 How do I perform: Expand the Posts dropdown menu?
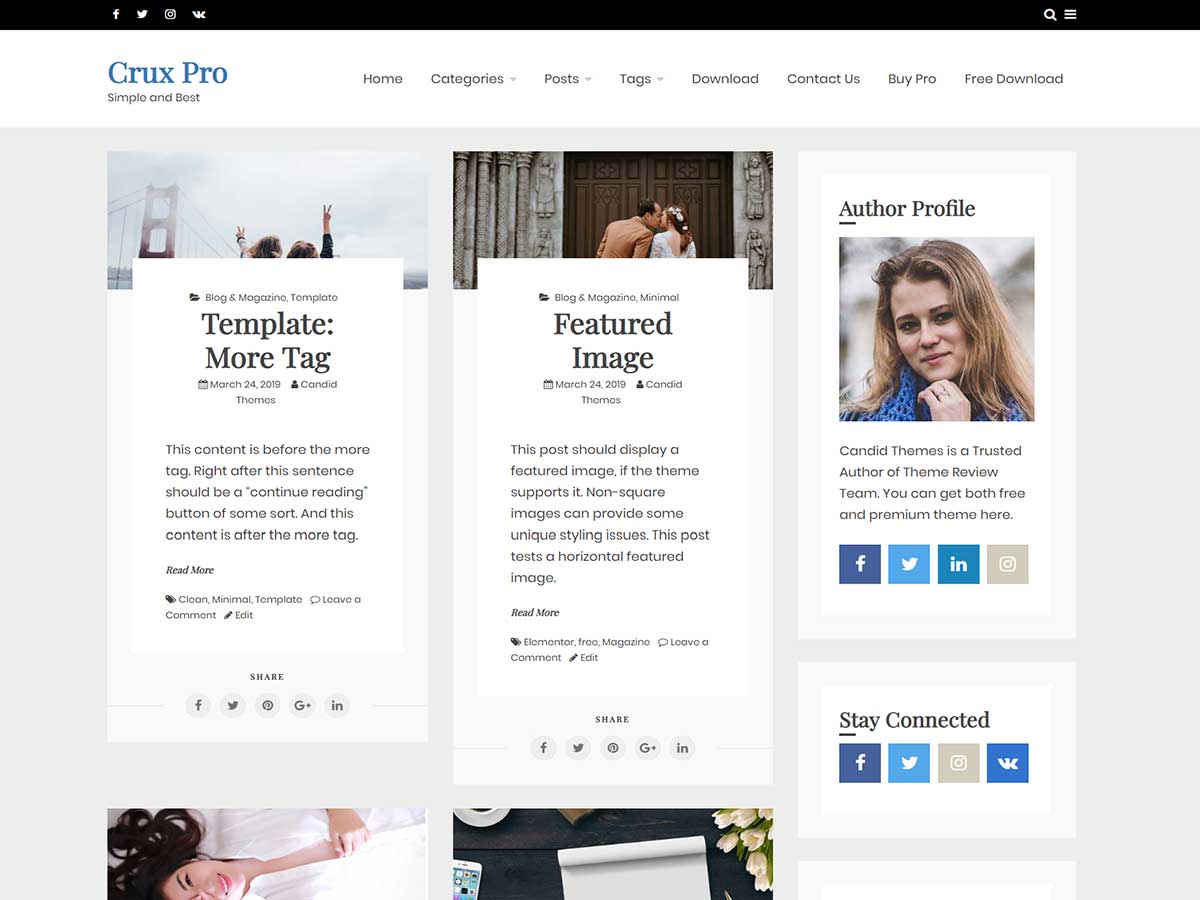[x=567, y=79]
